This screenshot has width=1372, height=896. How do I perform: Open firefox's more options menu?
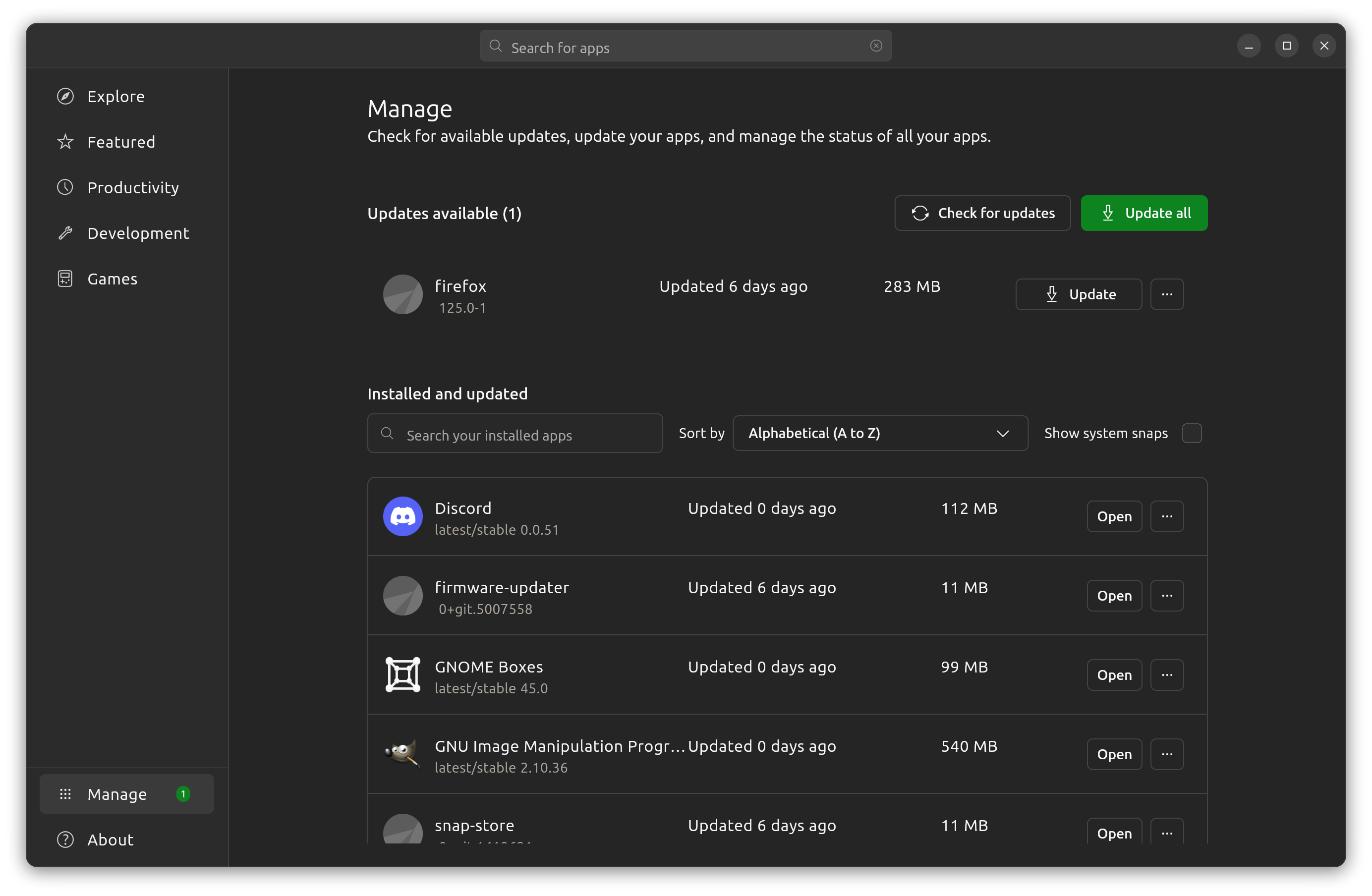pos(1167,294)
